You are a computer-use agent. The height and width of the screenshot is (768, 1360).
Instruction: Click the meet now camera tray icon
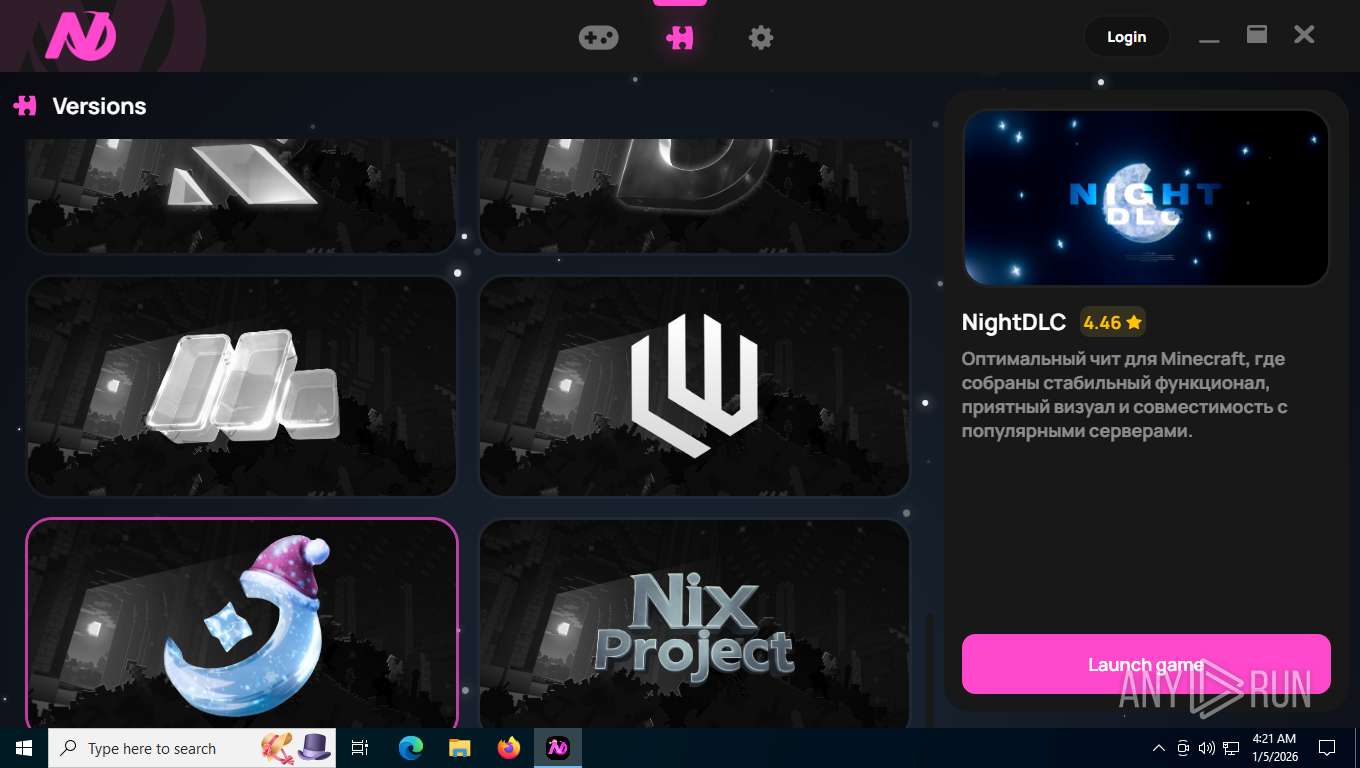pos(1183,748)
